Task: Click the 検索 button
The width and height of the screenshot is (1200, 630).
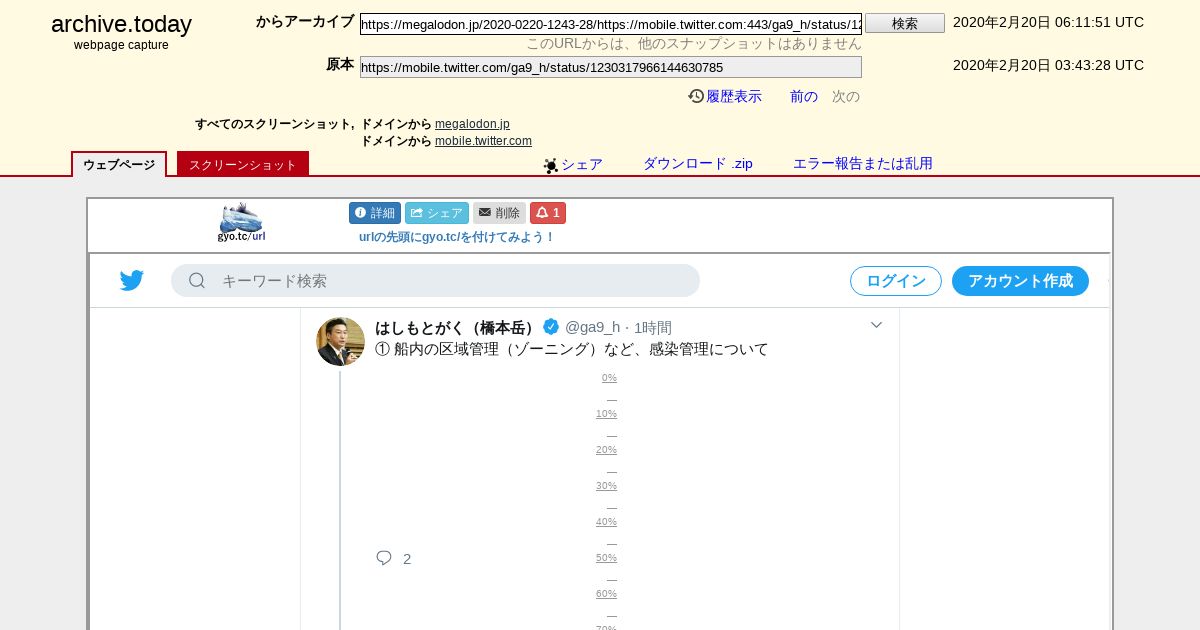Action: [x=905, y=23]
